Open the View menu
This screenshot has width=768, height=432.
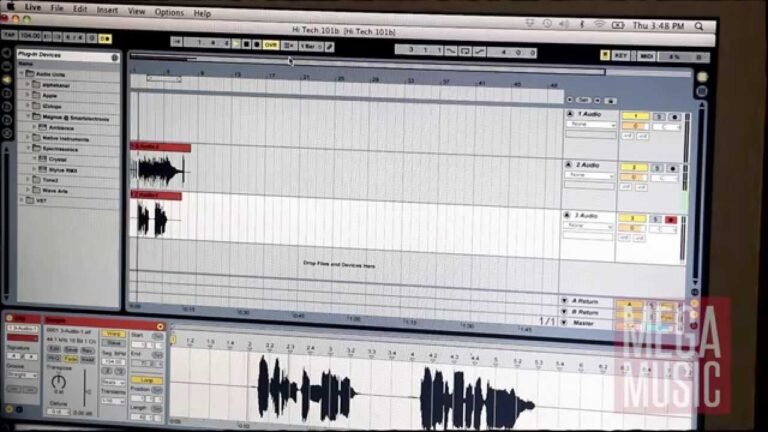(137, 11)
